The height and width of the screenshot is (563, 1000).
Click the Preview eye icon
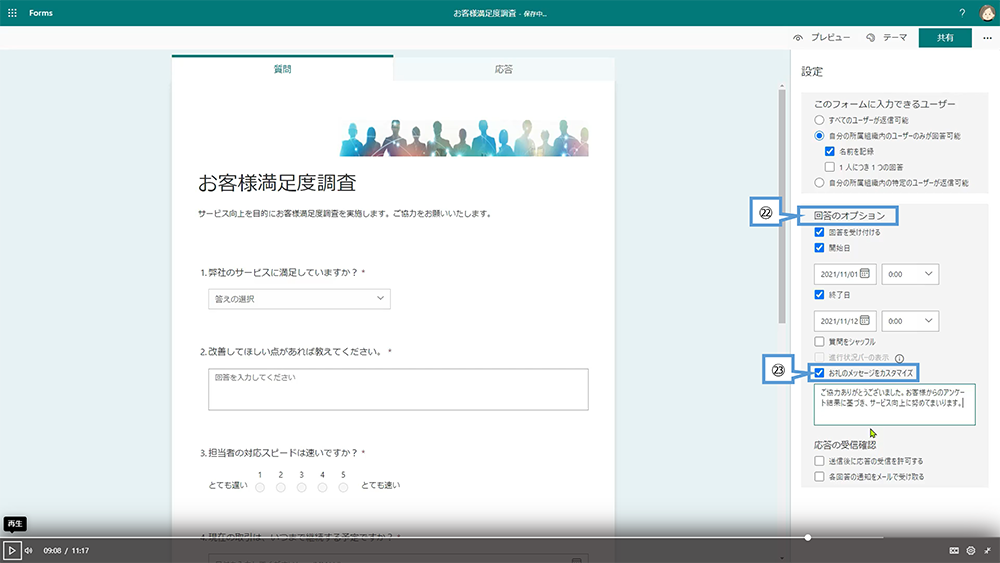[x=798, y=38]
